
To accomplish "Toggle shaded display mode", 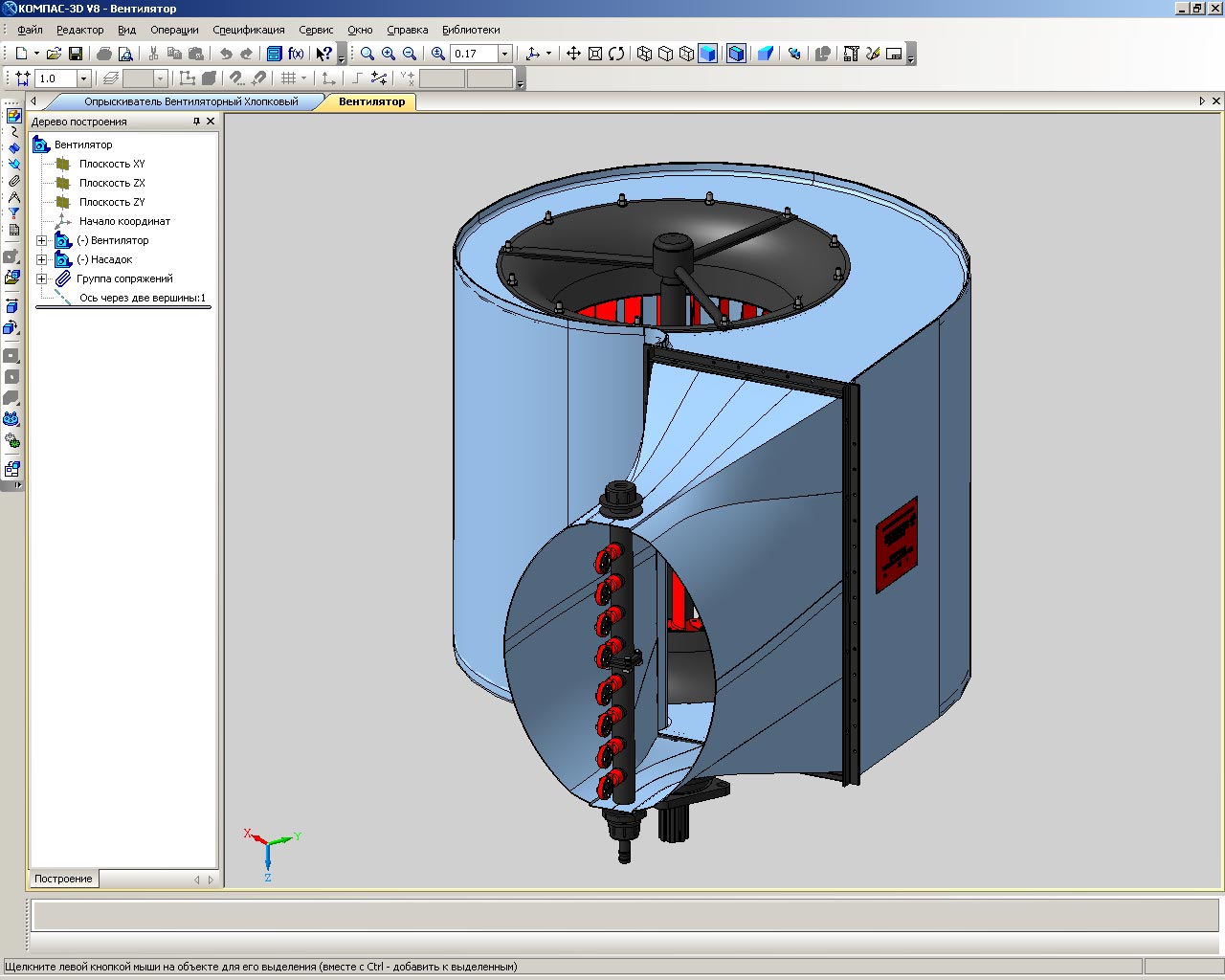I will click(x=707, y=54).
